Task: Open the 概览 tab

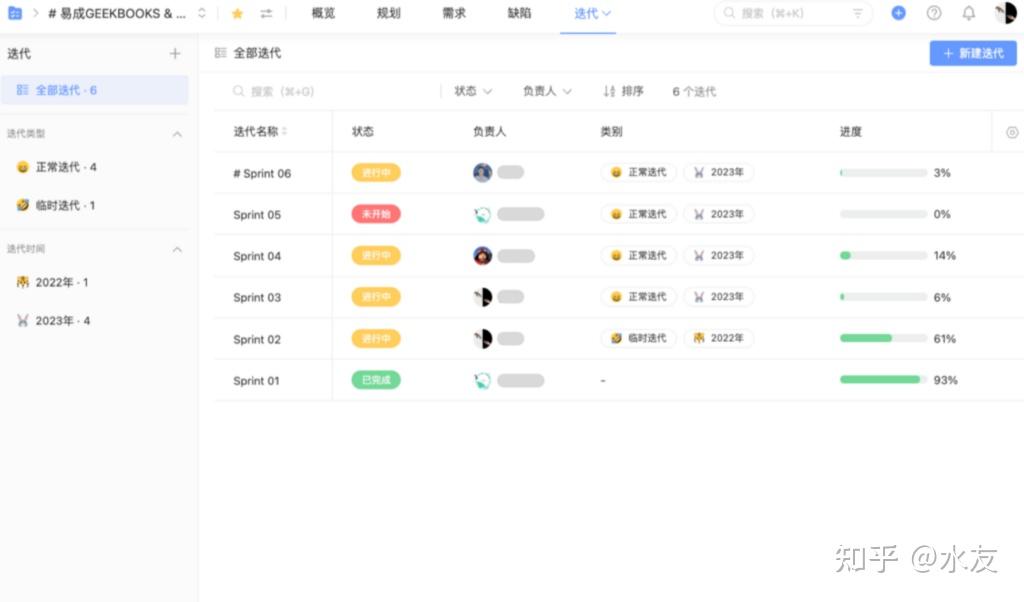Action: 322,13
